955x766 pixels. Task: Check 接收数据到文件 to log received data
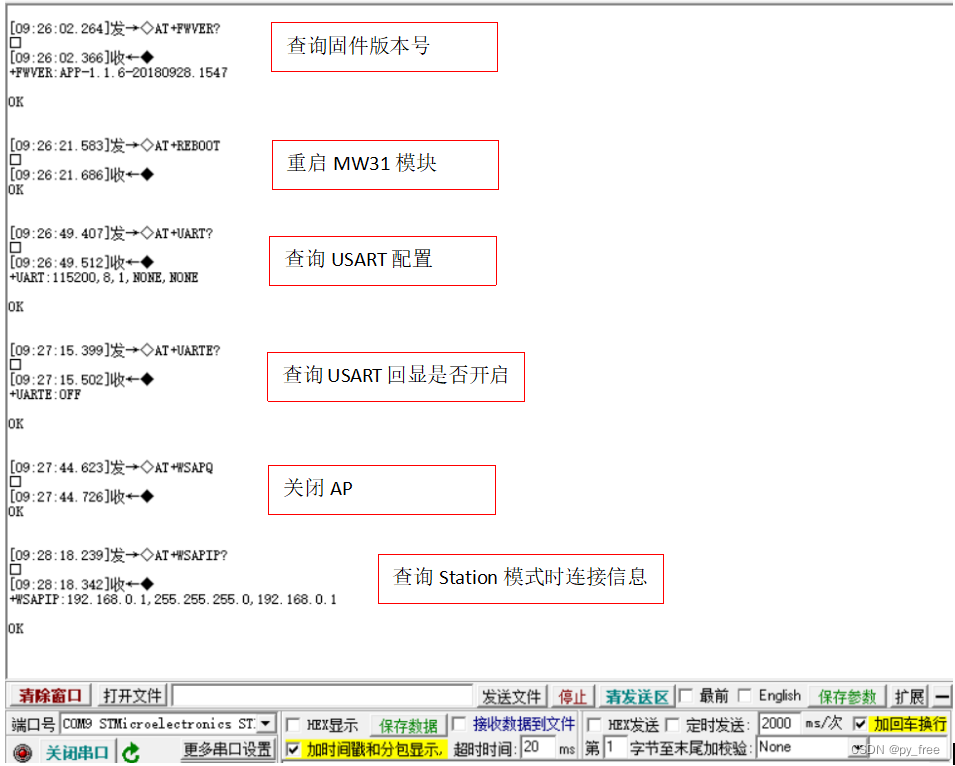[458, 725]
